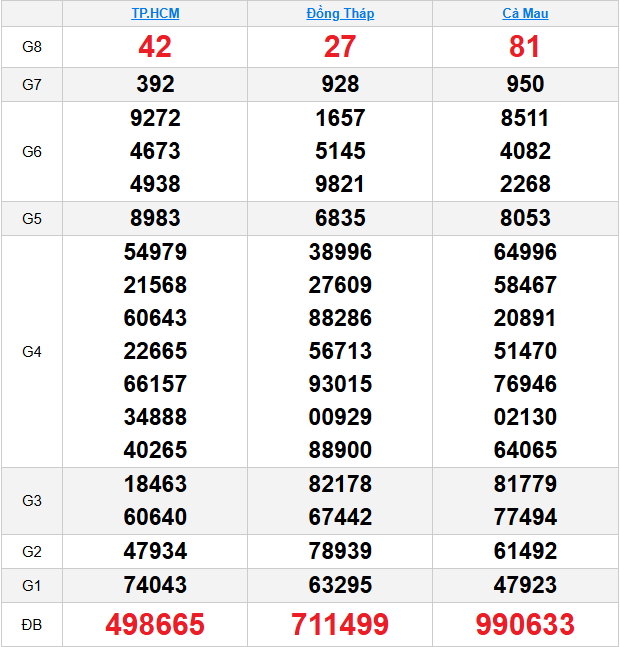Image resolution: width=620 pixels, height=647 pixels.
Task: Click the G8 row label
Action: click(32, 47)
